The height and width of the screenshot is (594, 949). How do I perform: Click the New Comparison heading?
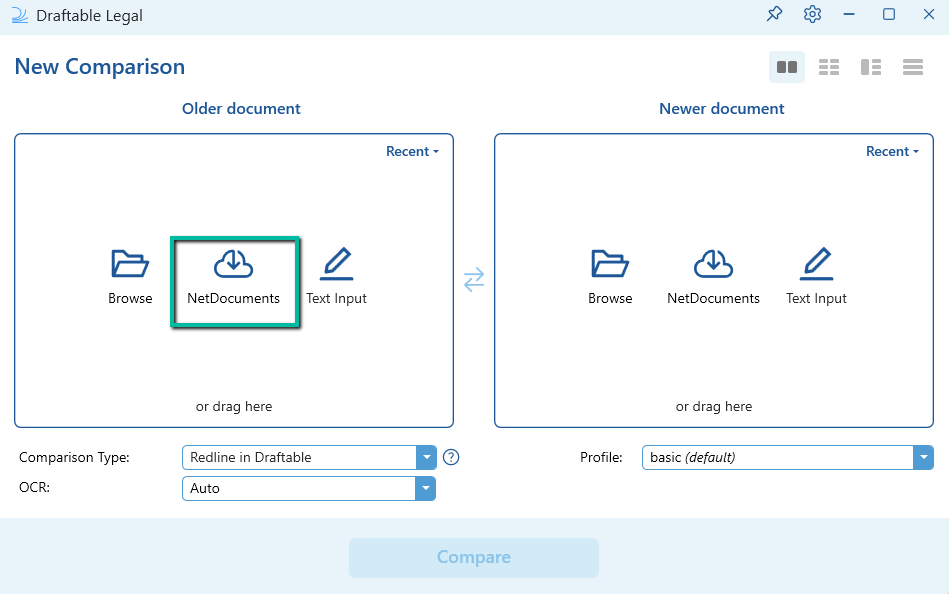pyautogui.click(x=100, y=67)
